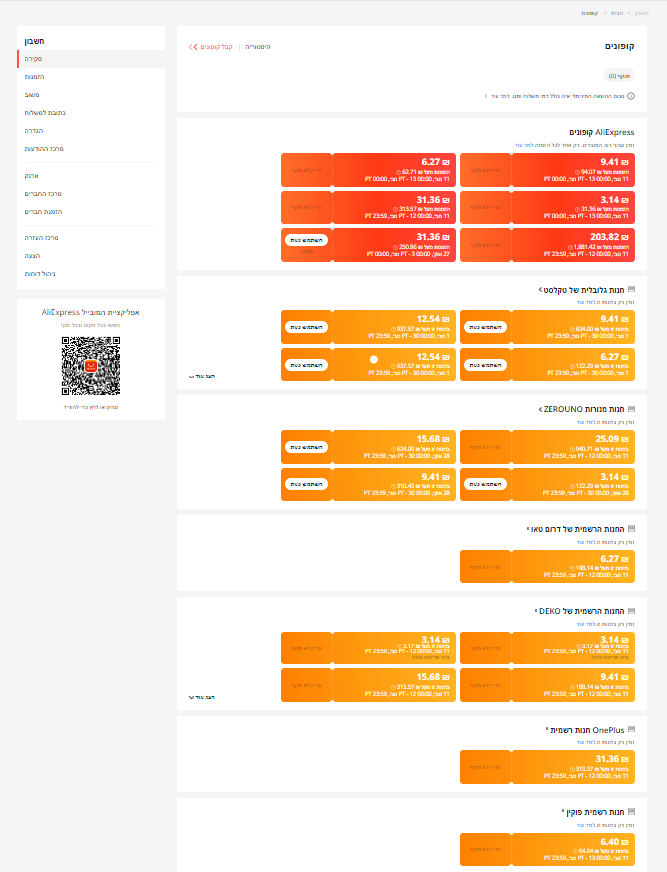Open the חנות רשמית OnePlus store title
The image size is (667, 872).
[x=585, y=730]
